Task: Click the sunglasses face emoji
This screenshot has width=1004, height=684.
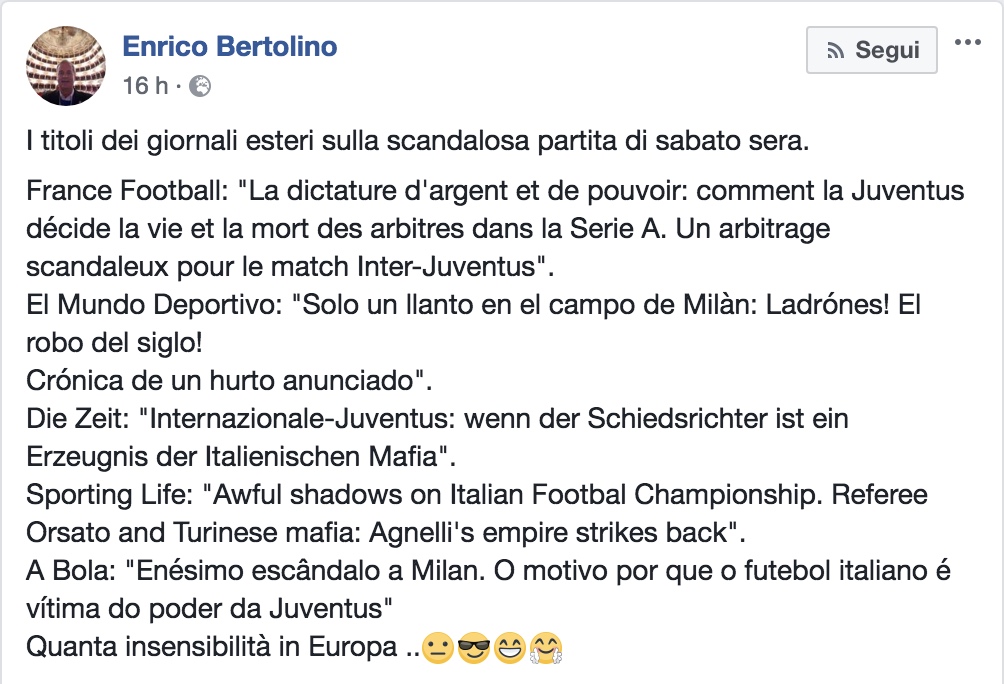Action: [472, 649]
